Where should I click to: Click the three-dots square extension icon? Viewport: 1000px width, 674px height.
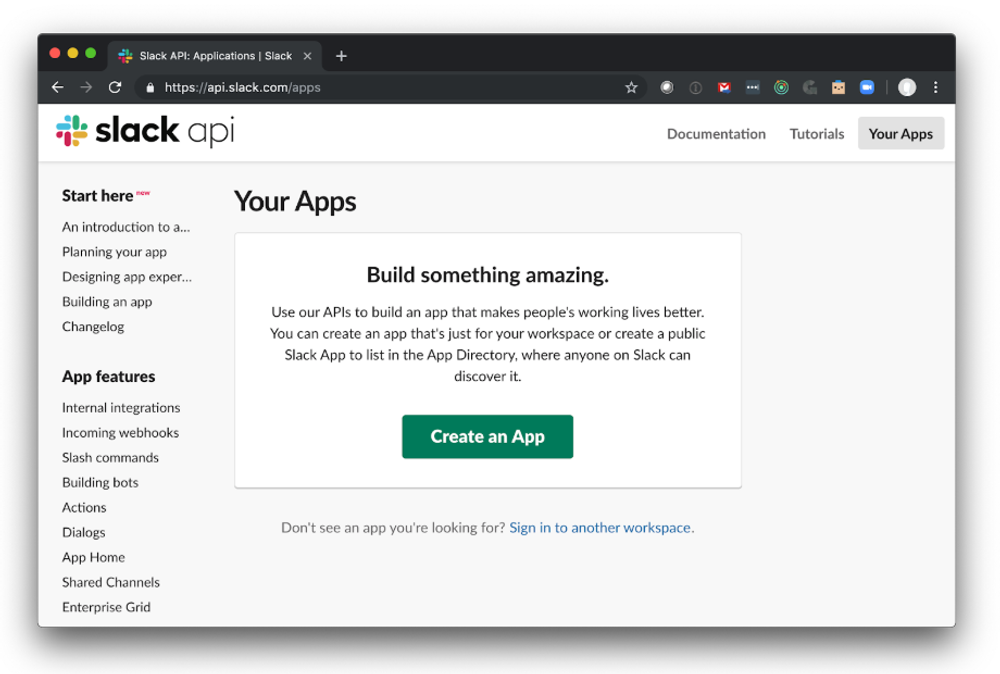pos(753,87)
